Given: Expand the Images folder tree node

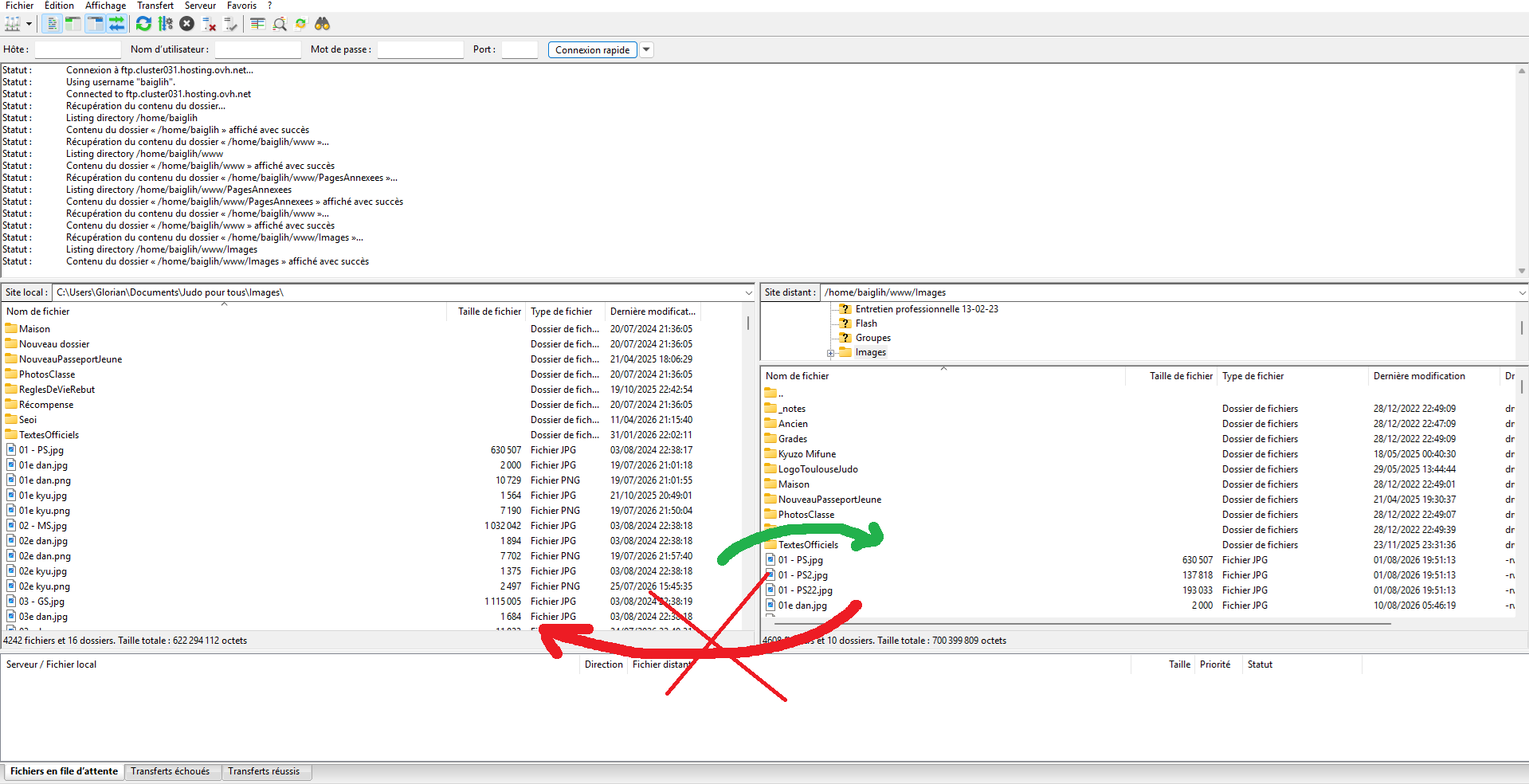Looking at the screenshot, I should click(x=830, y=353).
